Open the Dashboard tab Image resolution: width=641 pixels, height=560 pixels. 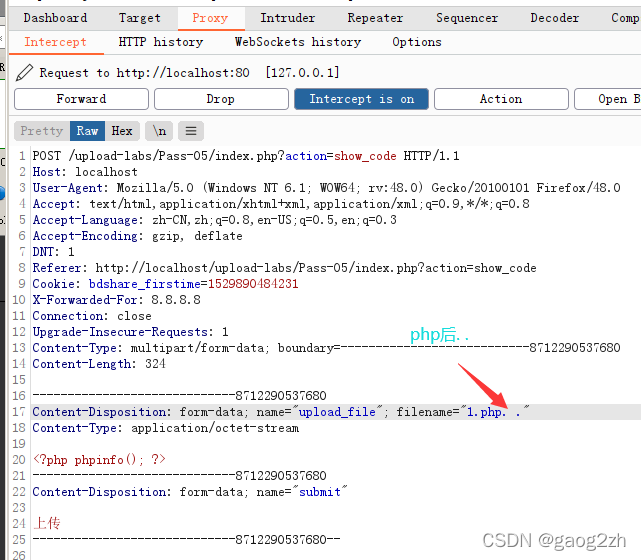pos(55,18)
